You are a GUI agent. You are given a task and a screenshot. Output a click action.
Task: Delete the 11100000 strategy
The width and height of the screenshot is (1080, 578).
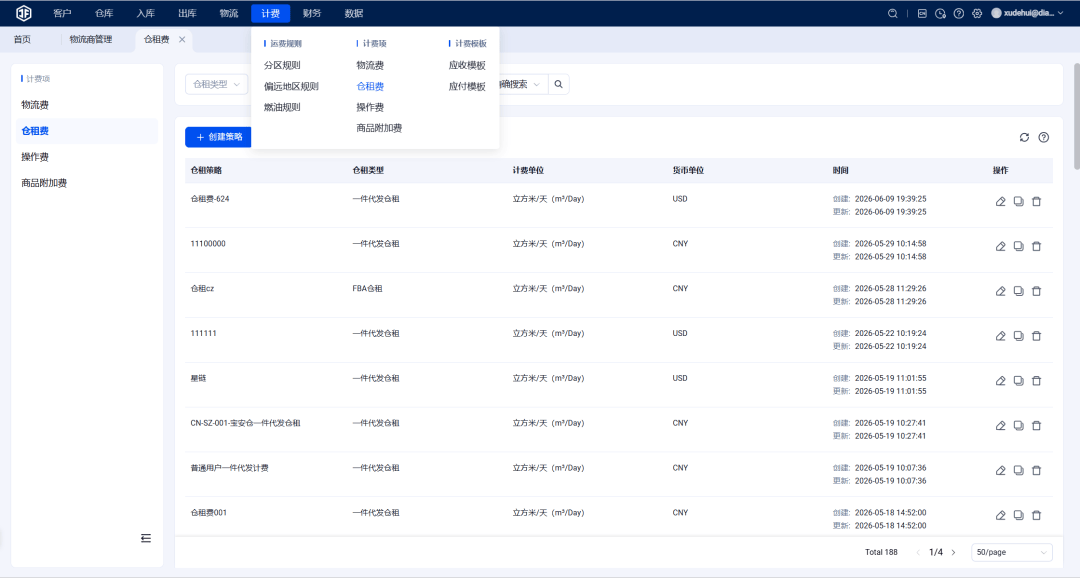point(1036,246)
